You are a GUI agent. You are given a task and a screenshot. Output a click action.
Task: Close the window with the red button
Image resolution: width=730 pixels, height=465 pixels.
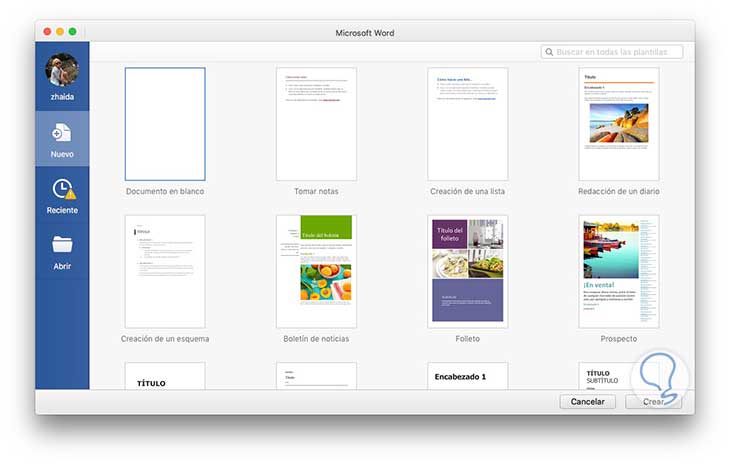coord(47,32)
